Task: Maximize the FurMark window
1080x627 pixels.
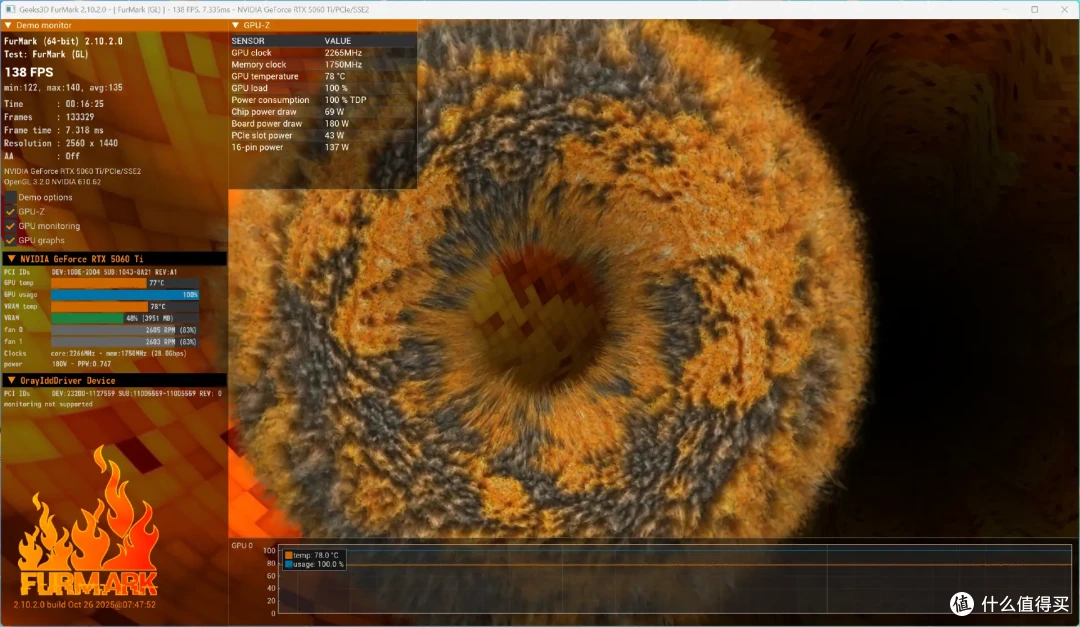Action: (1034, 9)
